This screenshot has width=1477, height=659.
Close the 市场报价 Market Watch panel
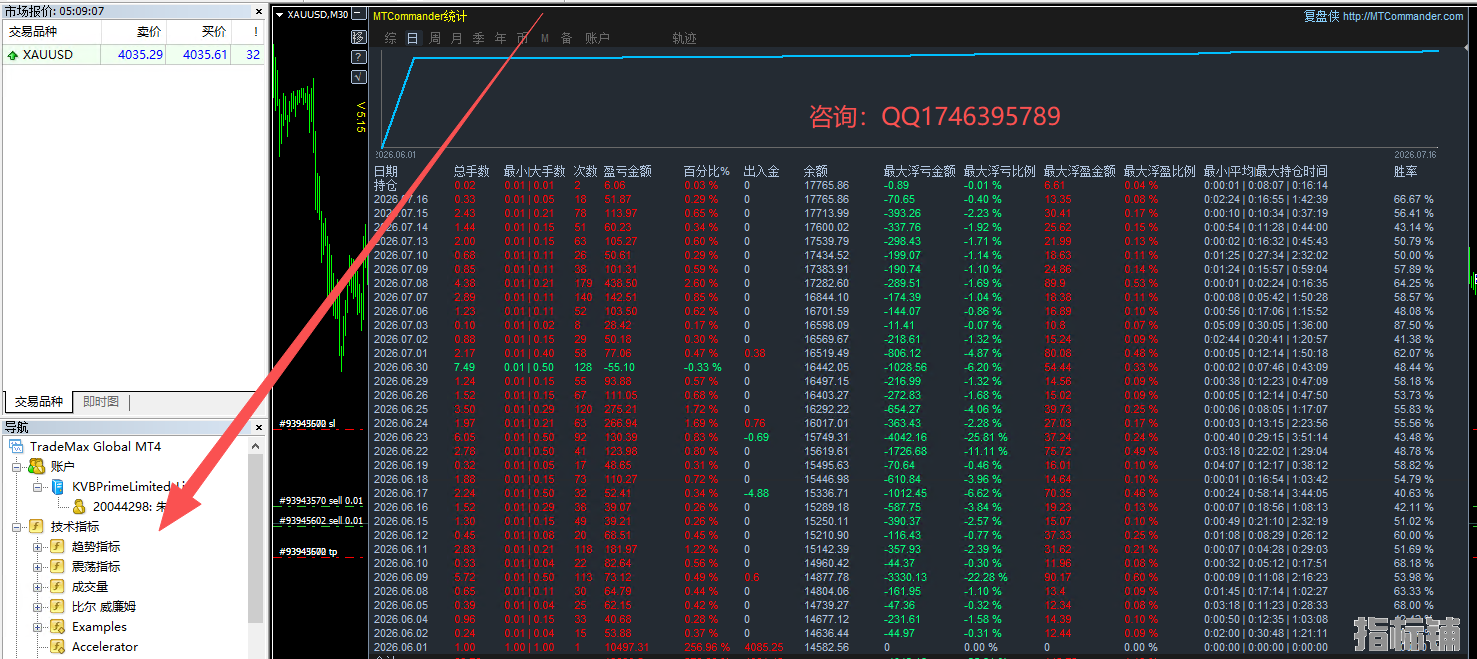260,10
